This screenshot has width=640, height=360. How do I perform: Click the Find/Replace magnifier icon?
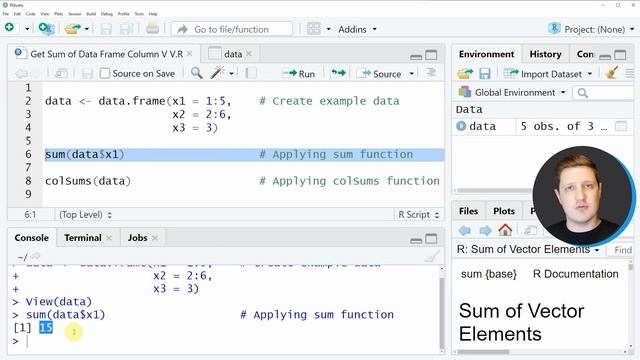197,73
